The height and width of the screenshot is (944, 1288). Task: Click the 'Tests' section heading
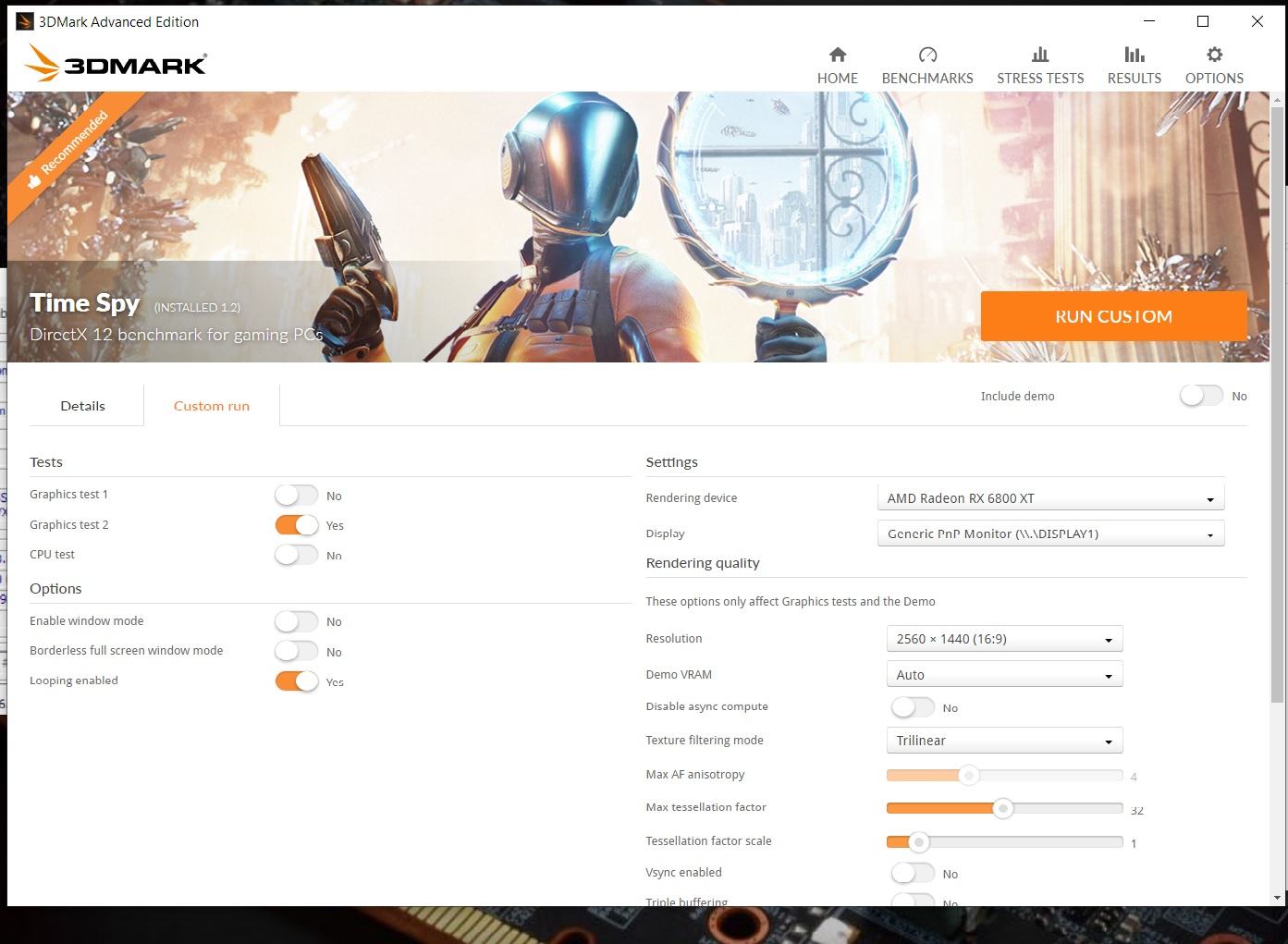46,462
